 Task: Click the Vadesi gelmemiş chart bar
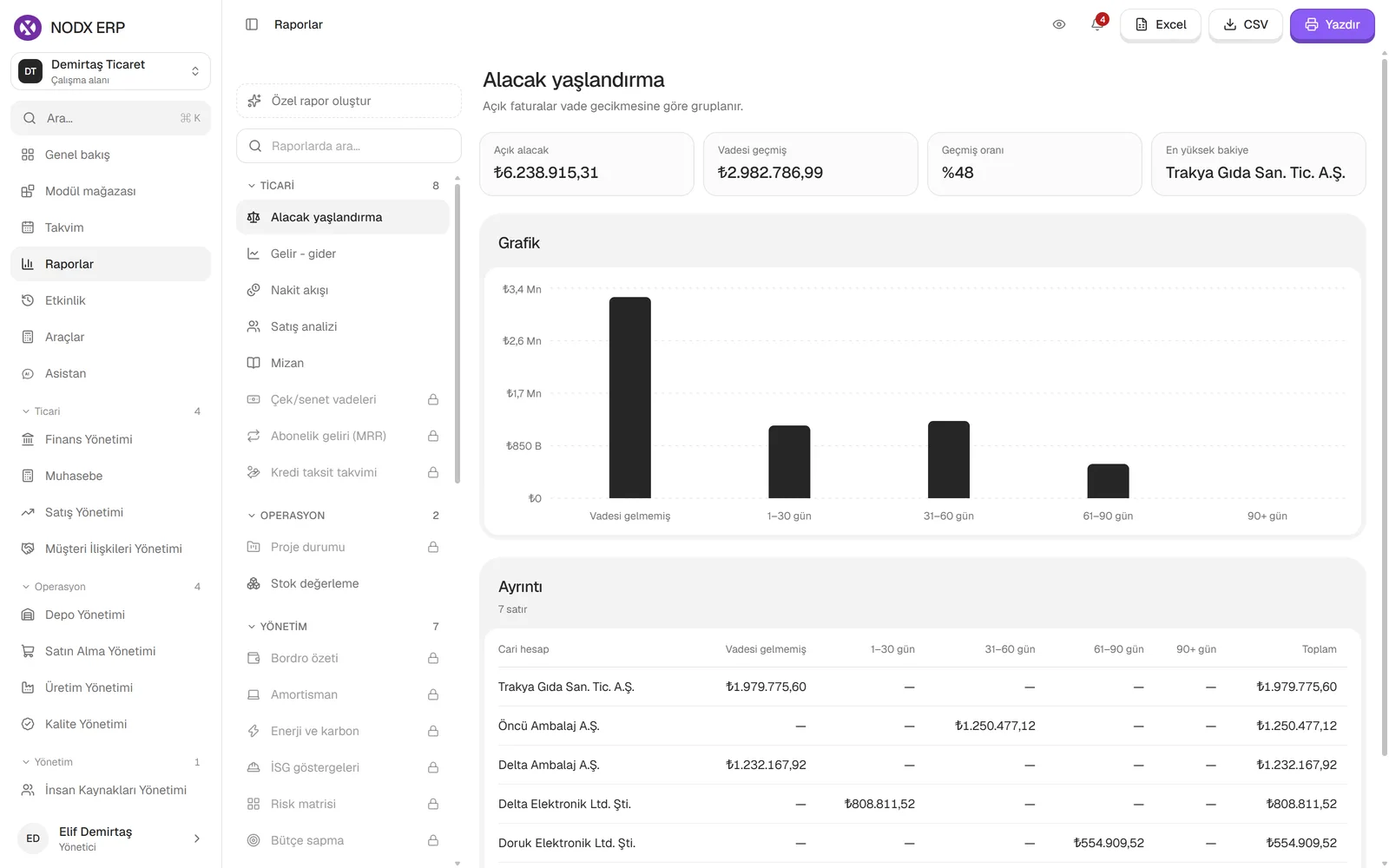(630, 398)
